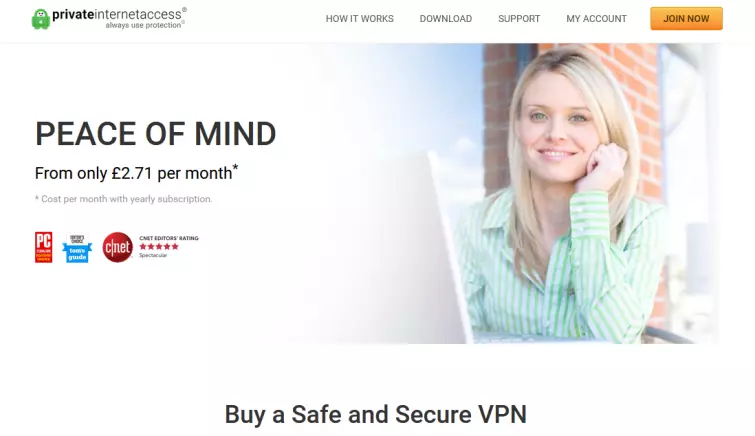Screen dimensions: 755x436
Task: Click the yearly subscription cost footnote
Action: point(123,199)
